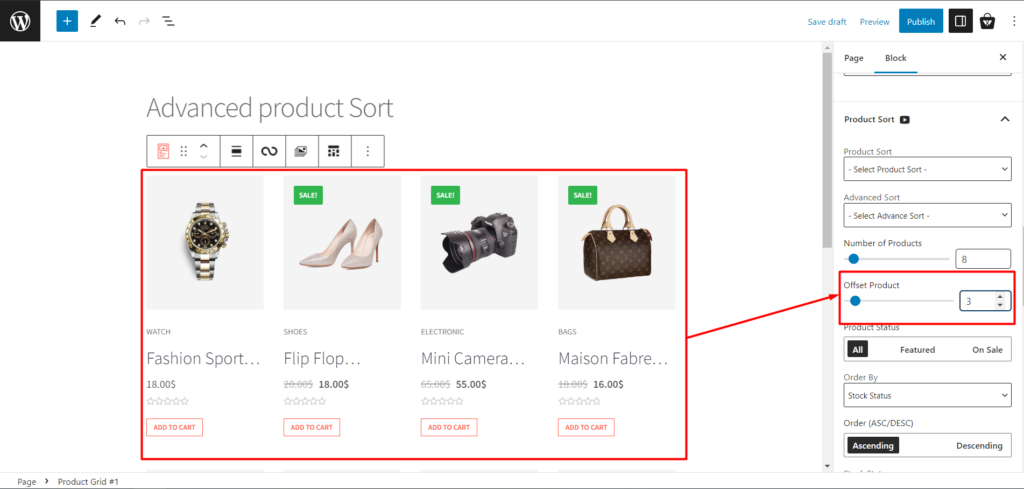The height and width of the screenshot is (489, 1024).
Task: Close the settings sidebar
Action: point(1003,57)
